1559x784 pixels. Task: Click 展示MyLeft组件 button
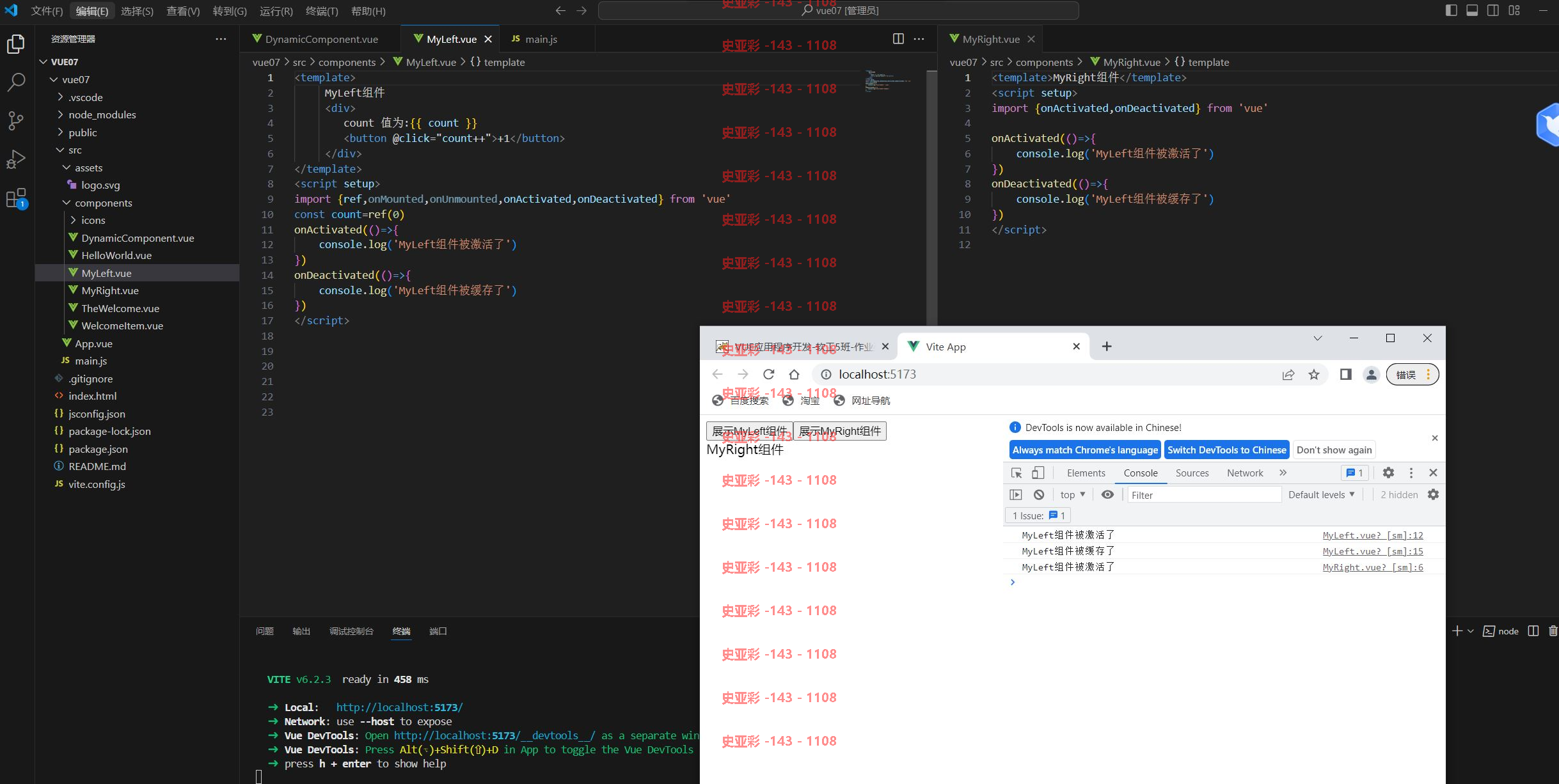click(750, 431)
